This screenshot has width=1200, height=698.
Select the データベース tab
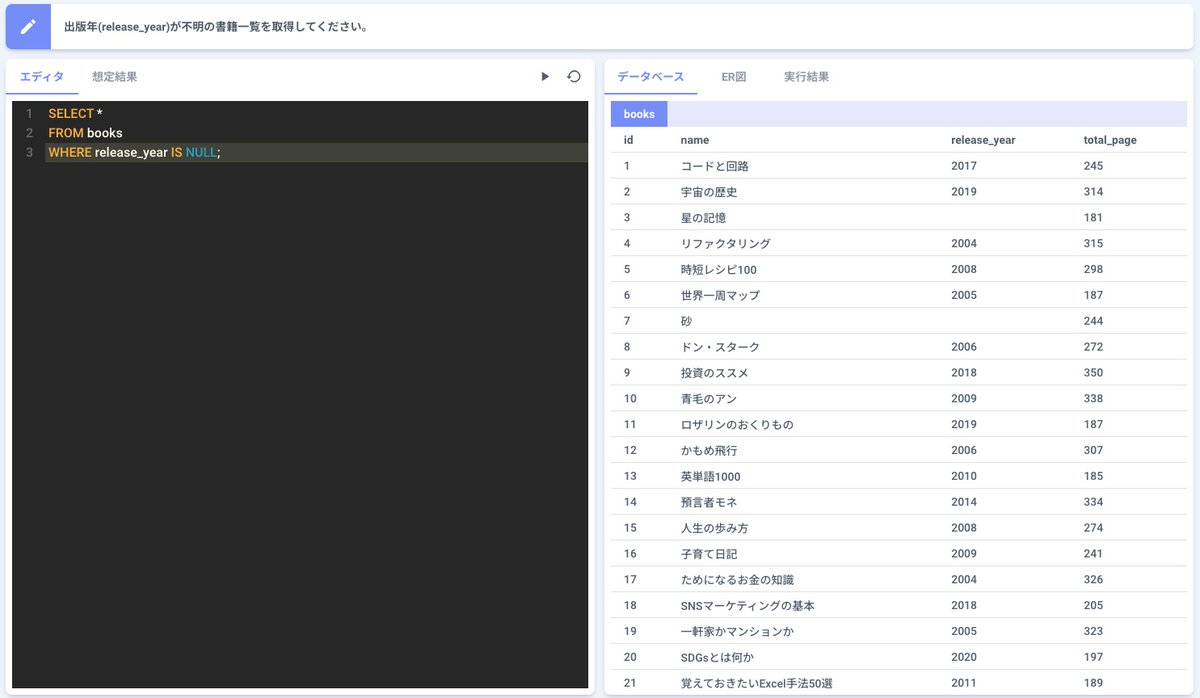tap(651, 77)
